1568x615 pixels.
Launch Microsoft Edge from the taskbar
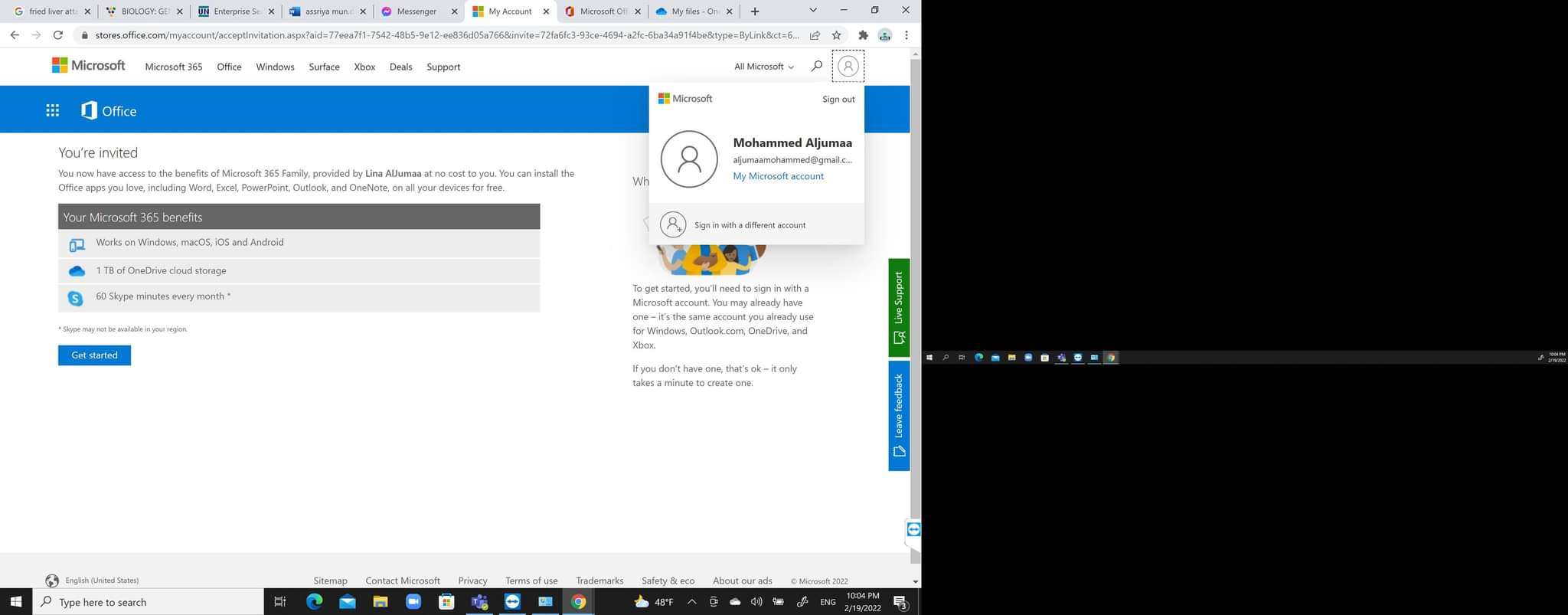click(x=315, y=602)
